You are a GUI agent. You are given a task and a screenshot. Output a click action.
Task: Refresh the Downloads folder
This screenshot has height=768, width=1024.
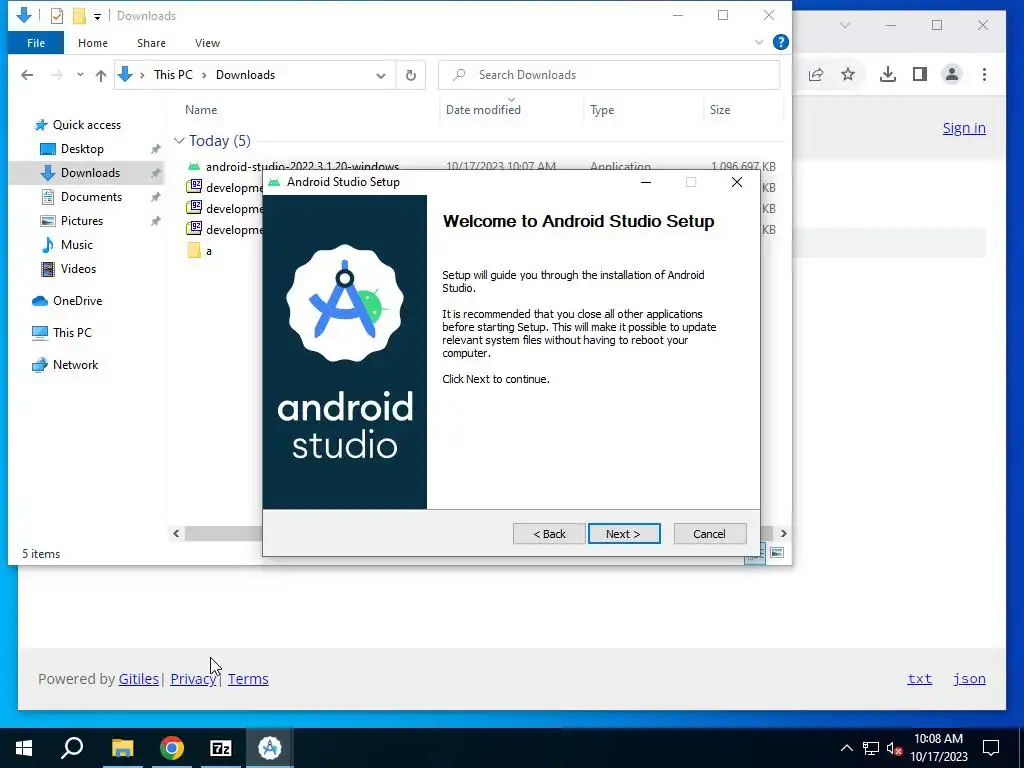point(411,76)
